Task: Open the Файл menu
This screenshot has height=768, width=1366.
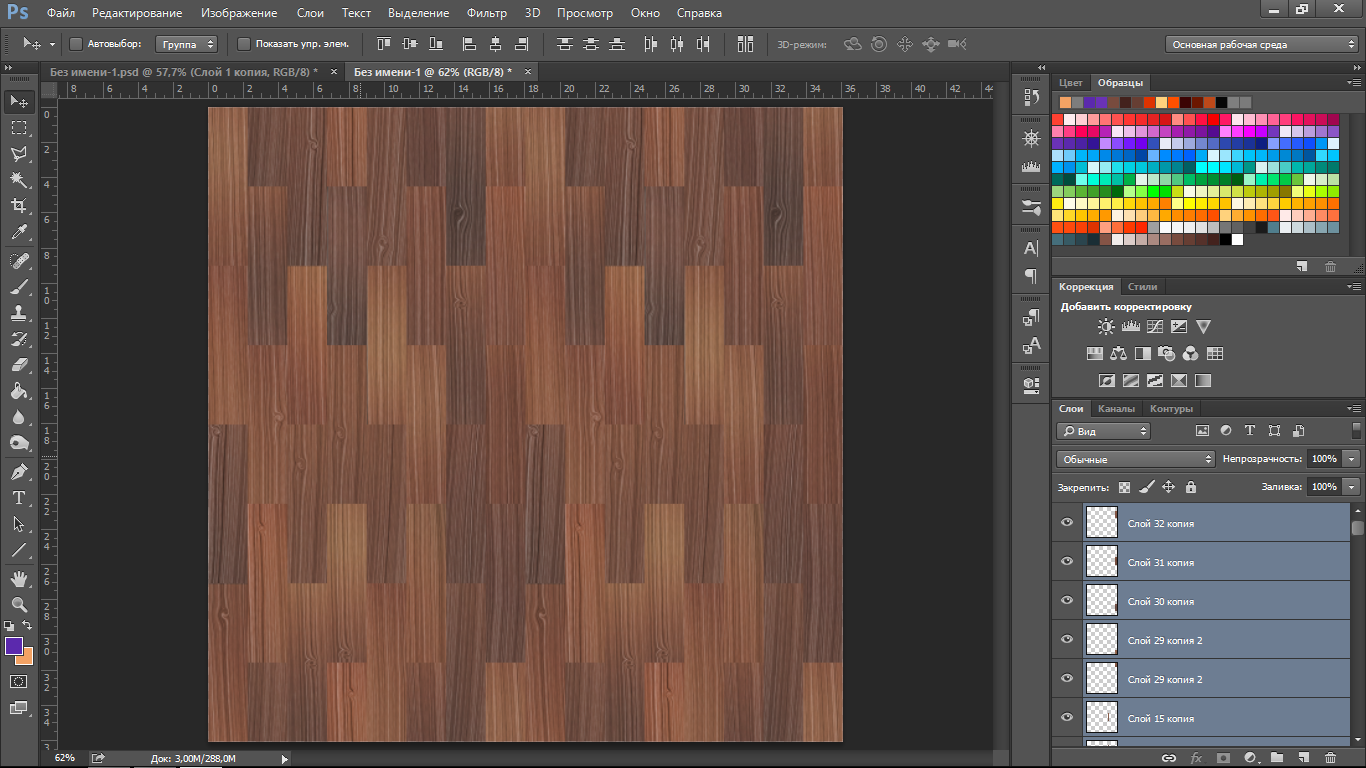Action: tap(61, 13)
